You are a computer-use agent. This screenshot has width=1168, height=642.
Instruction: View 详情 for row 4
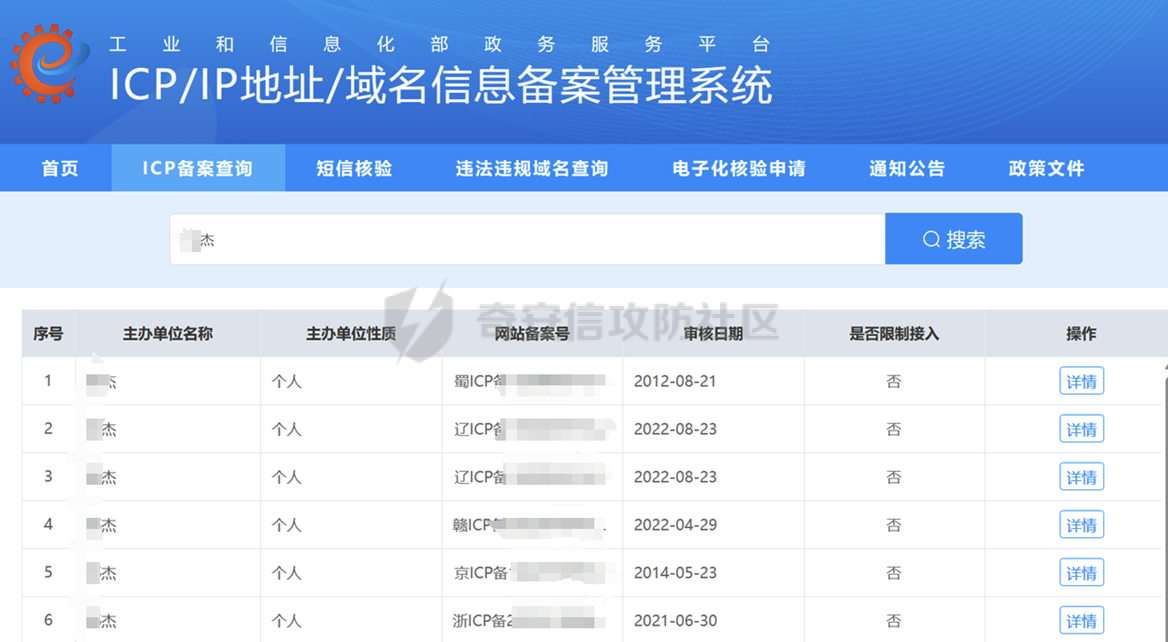[1082, 525]
